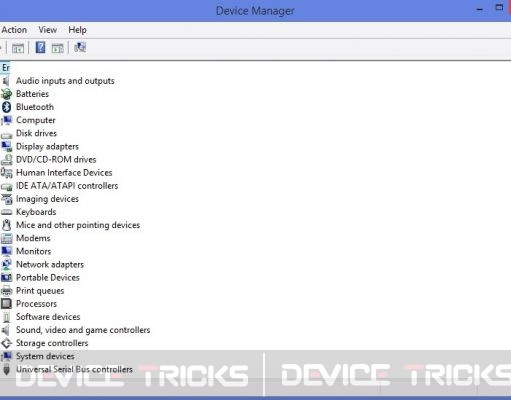Select the Storage controllers entry

coord(52,343)
